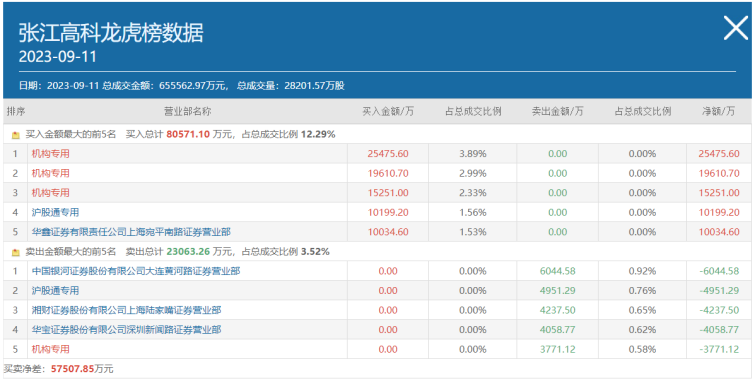Screen dimensions: 755x381
Task: Click third-ranked 机构专用 buyer entry
Action: [x=51, y=193]
